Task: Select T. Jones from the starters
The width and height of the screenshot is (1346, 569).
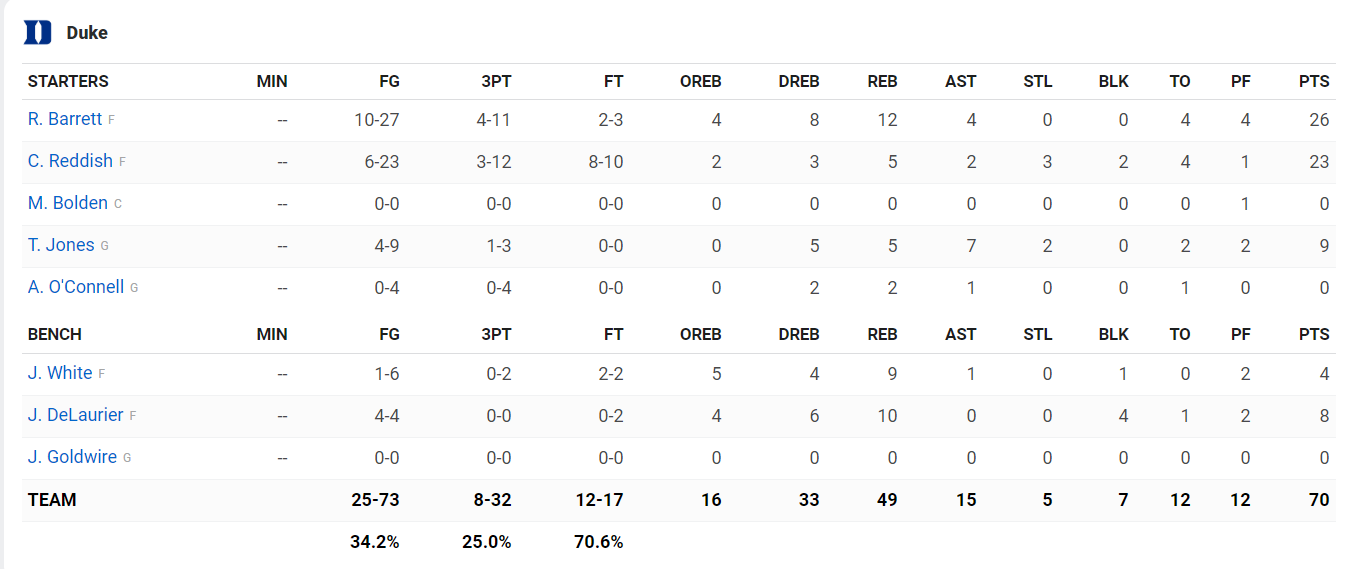Action: click(61, 245)
